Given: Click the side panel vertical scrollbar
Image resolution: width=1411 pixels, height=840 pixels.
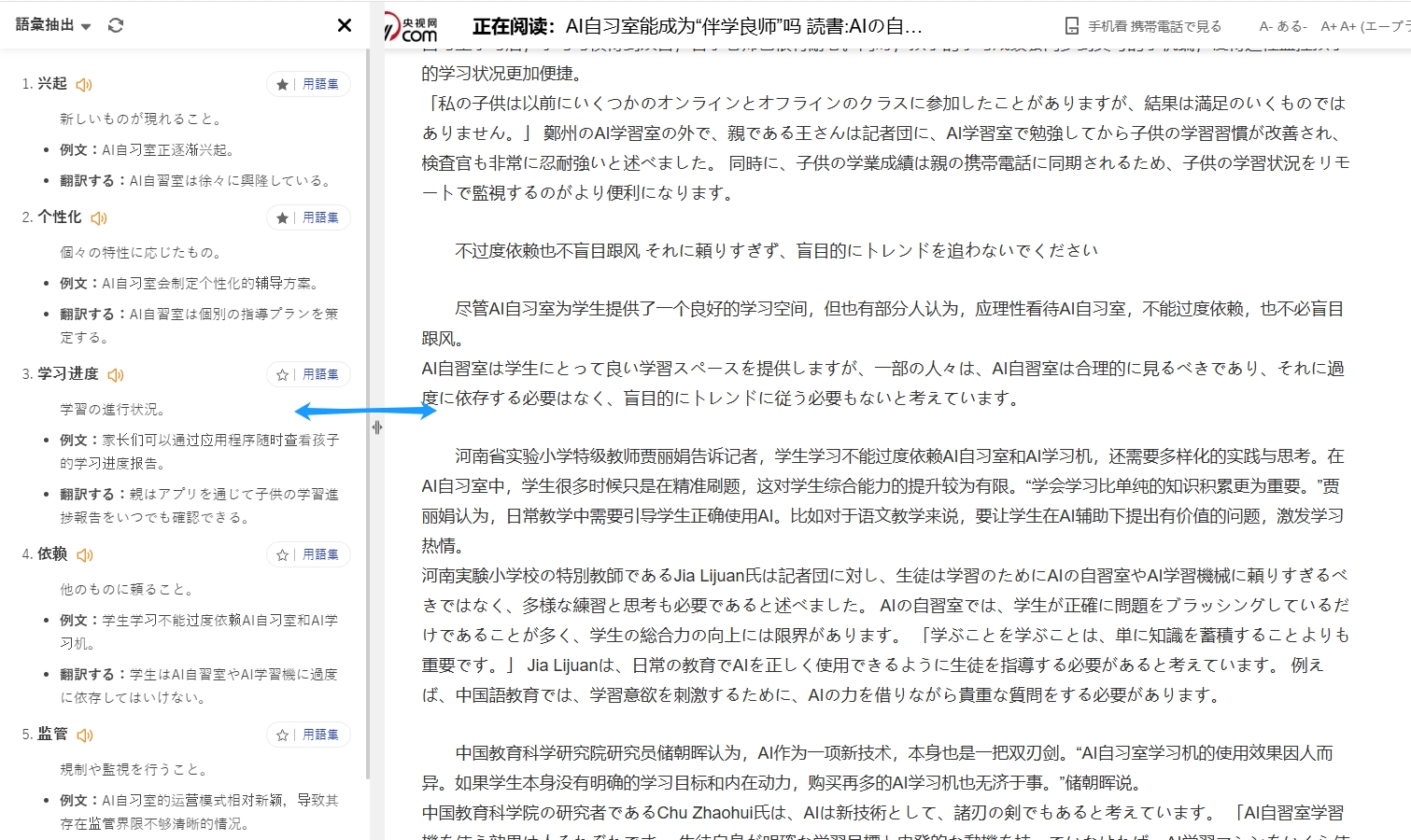Looking at the screenshot, I should (x=368, y=415).
